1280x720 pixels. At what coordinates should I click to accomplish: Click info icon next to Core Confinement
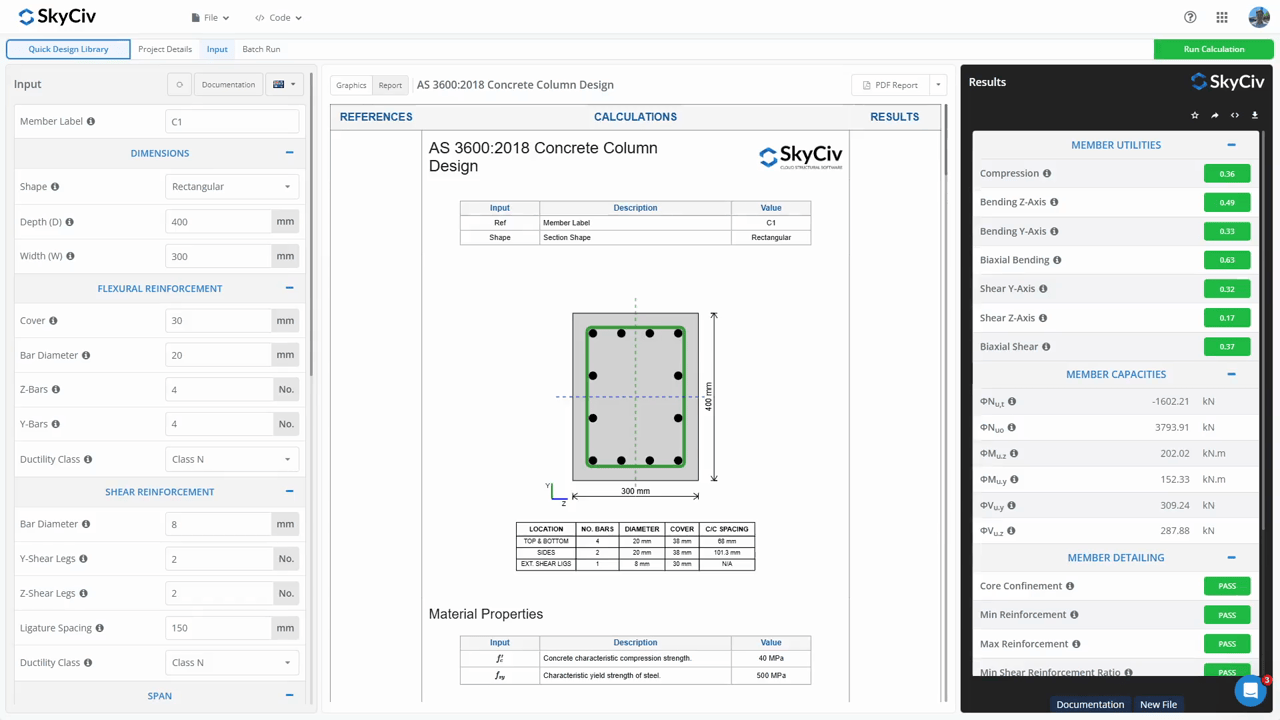pos(1070,586)
